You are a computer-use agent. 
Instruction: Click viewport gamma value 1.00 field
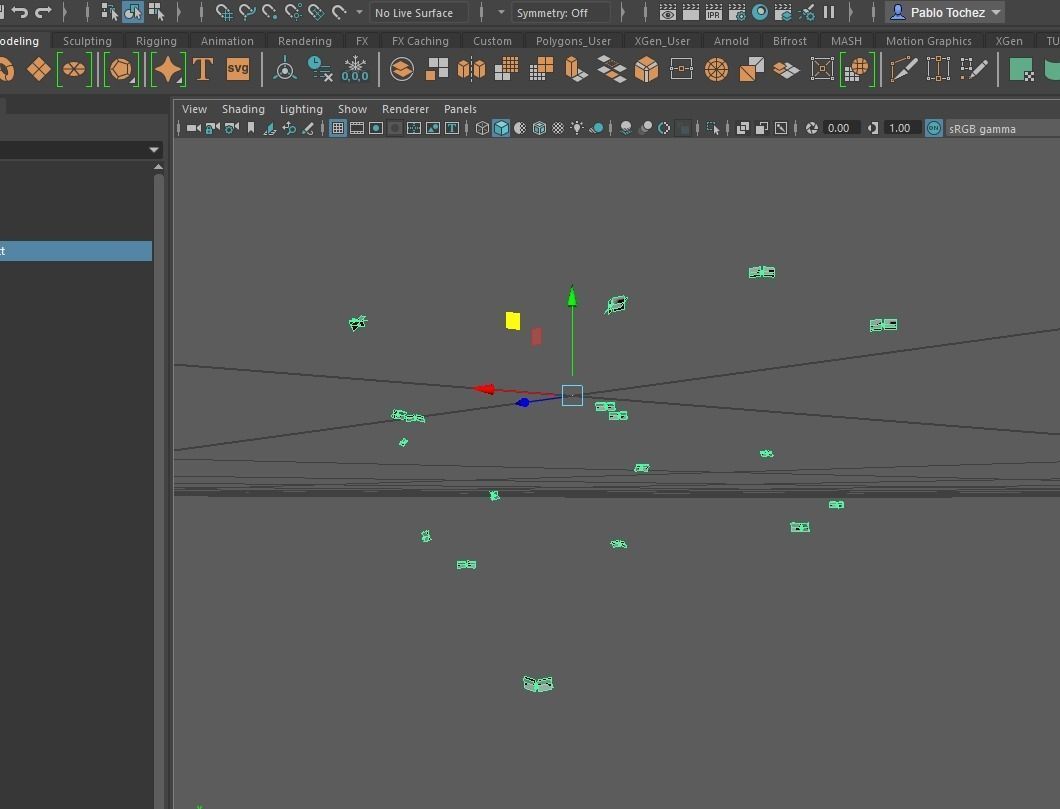tap(900, 128)
